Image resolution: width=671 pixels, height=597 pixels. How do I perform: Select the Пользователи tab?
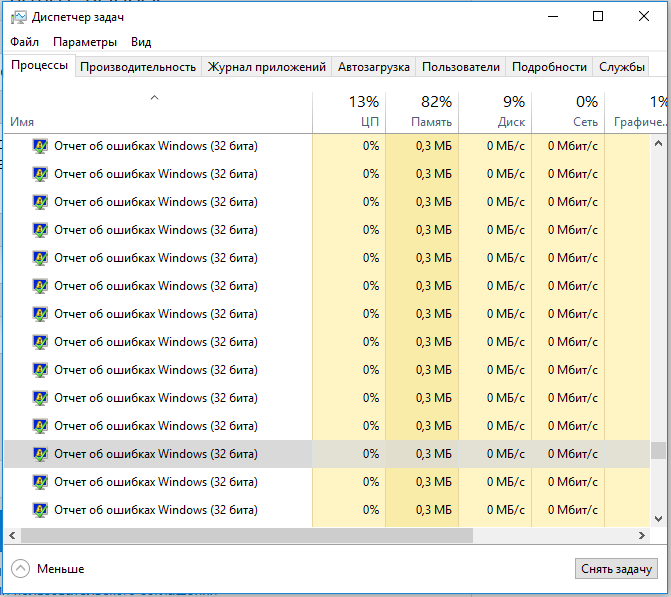click(460, 67)
